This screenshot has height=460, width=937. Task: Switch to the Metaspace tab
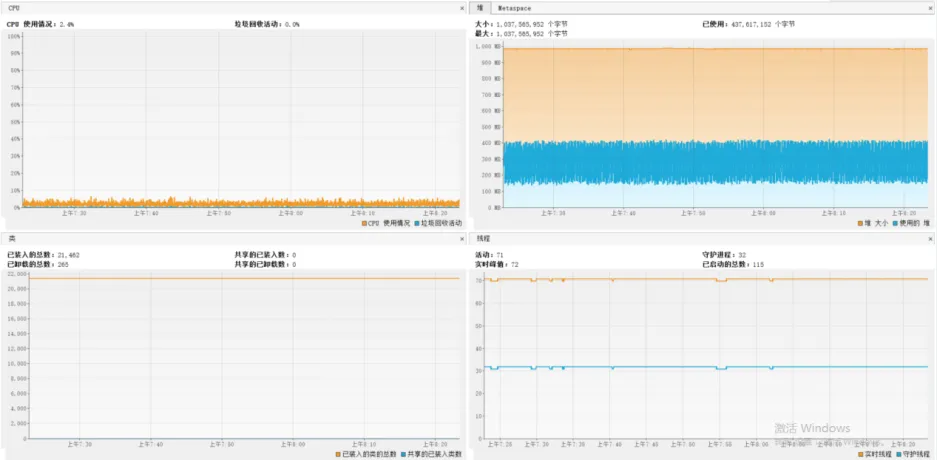point(515,8)
